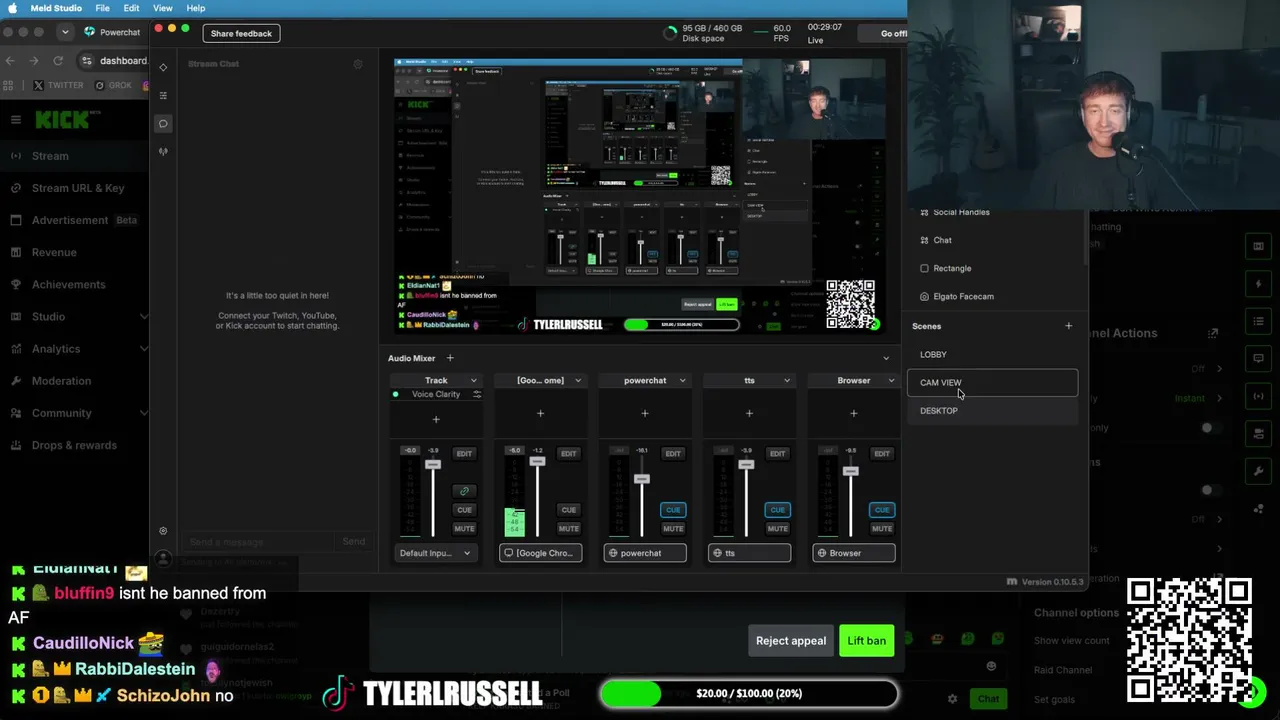Collapse the Audio Mixer panel

(x=885, y=358)
